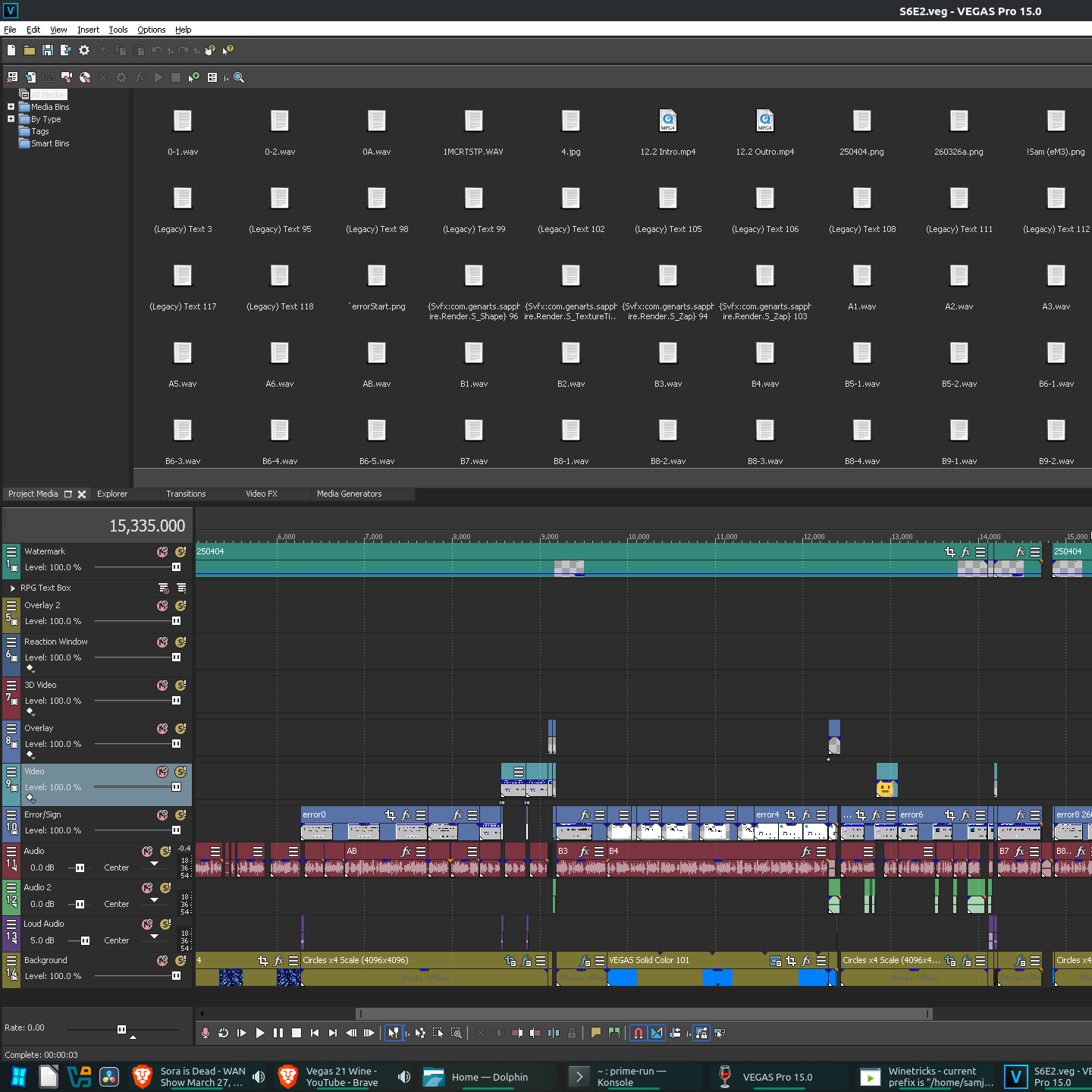Screen dimensions: 1092x1092
Task: Click the Insert Marker icon
Action: click(596, 1033)
